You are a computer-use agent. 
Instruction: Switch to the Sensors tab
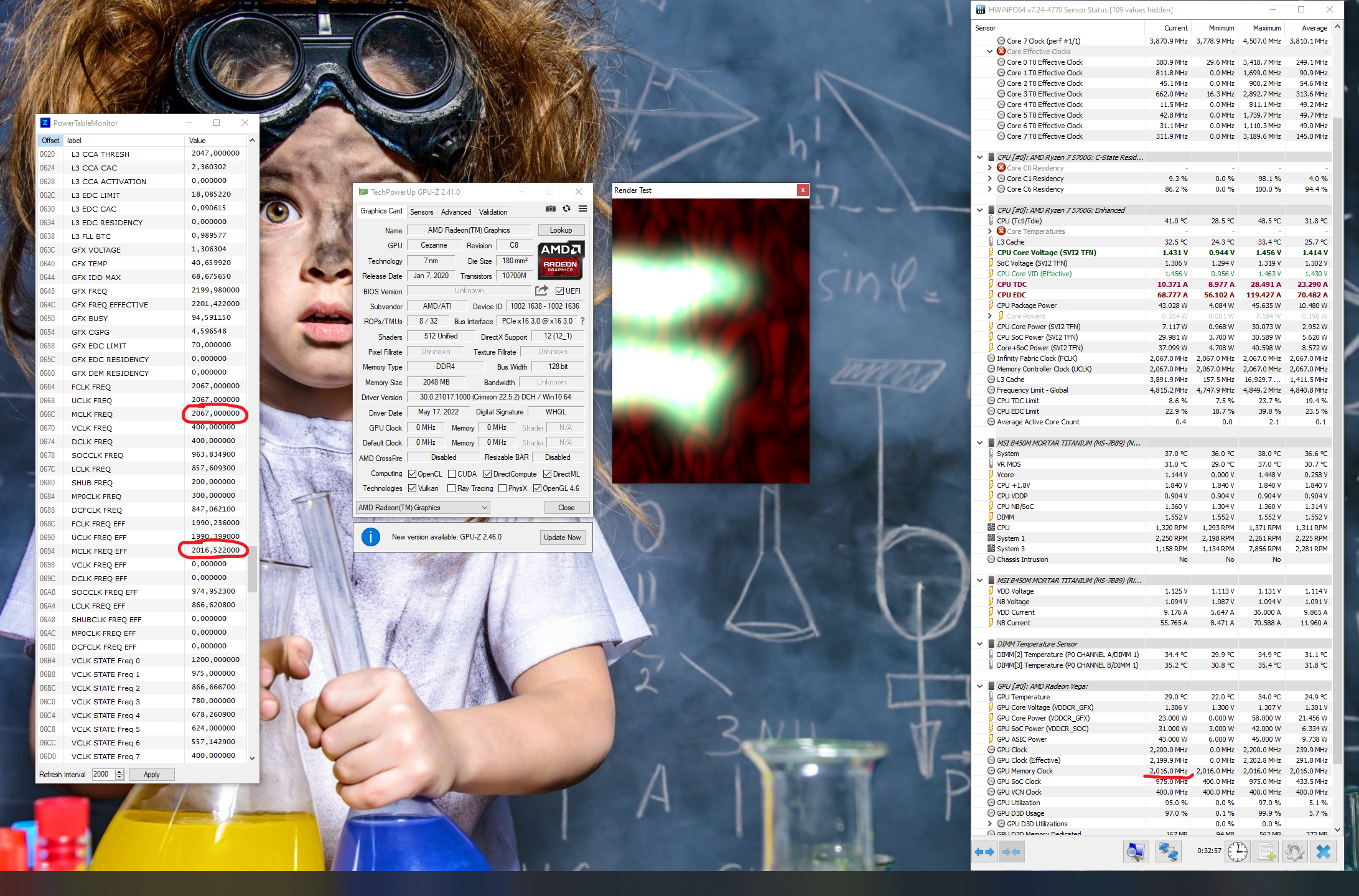pos(421,212)
